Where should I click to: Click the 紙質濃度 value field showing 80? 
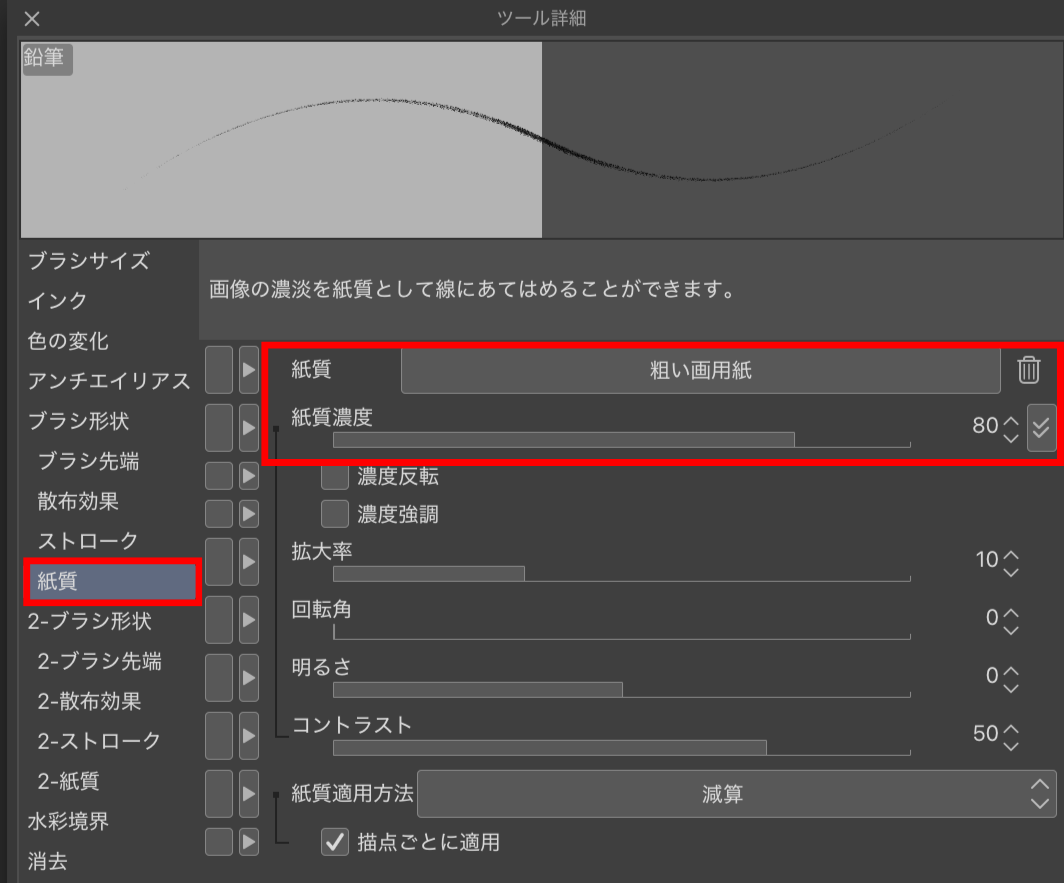click(x=985, y=426)
